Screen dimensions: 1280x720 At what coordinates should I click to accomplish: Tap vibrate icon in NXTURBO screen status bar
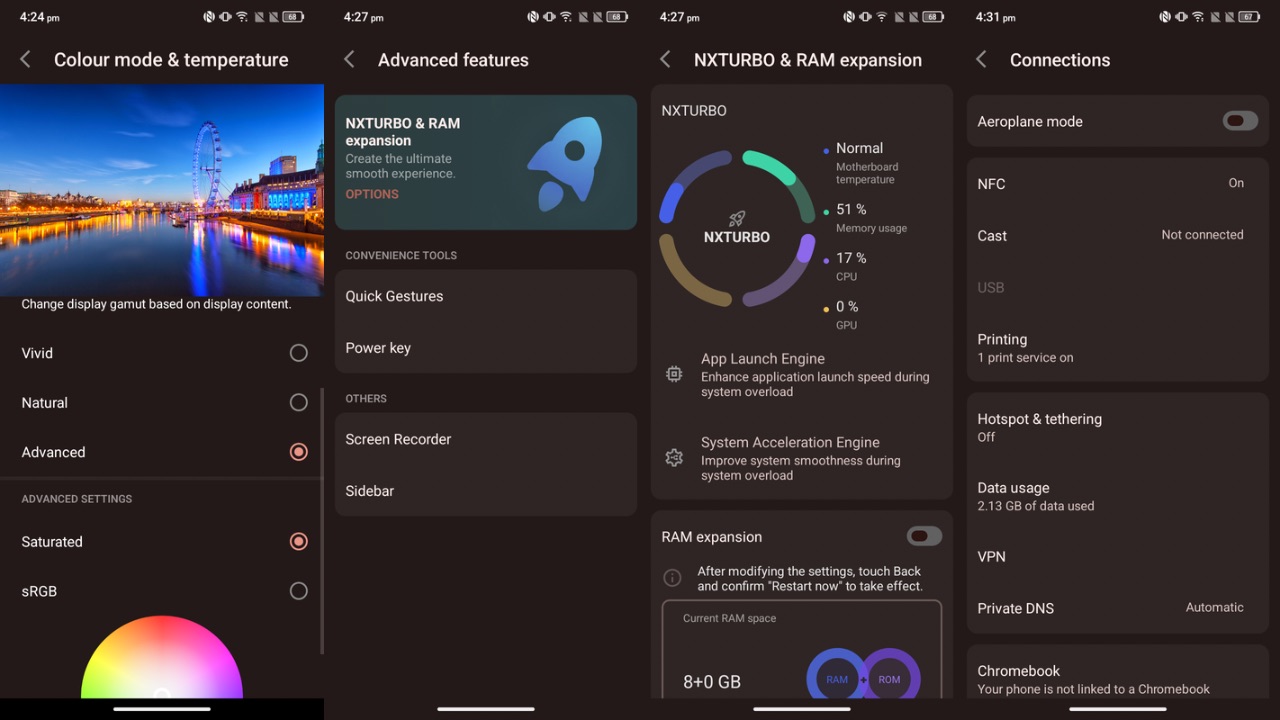[865, 17]
